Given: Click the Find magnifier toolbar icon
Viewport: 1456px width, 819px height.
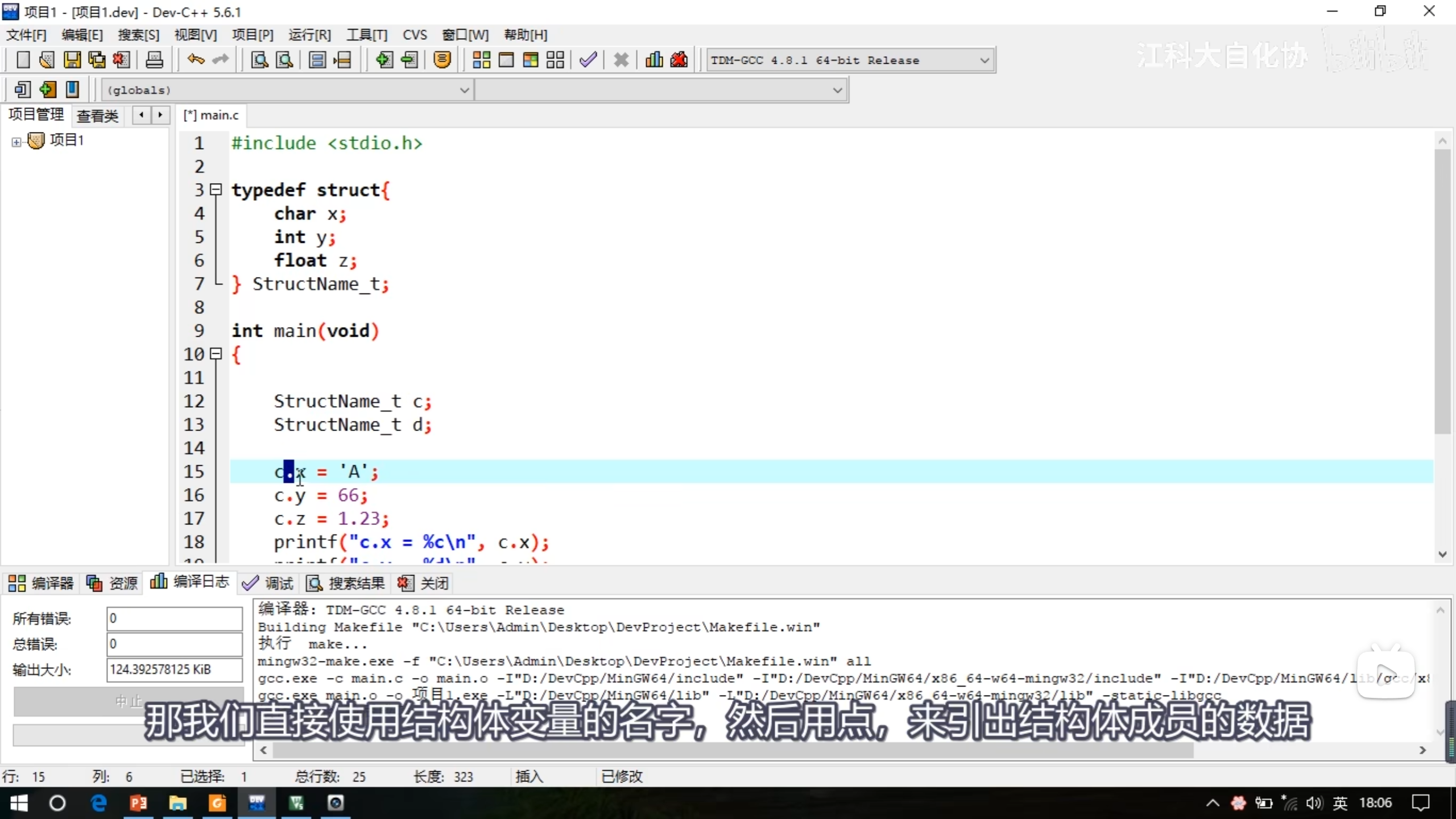Looking at the screenshot, I should pos(259,60).
